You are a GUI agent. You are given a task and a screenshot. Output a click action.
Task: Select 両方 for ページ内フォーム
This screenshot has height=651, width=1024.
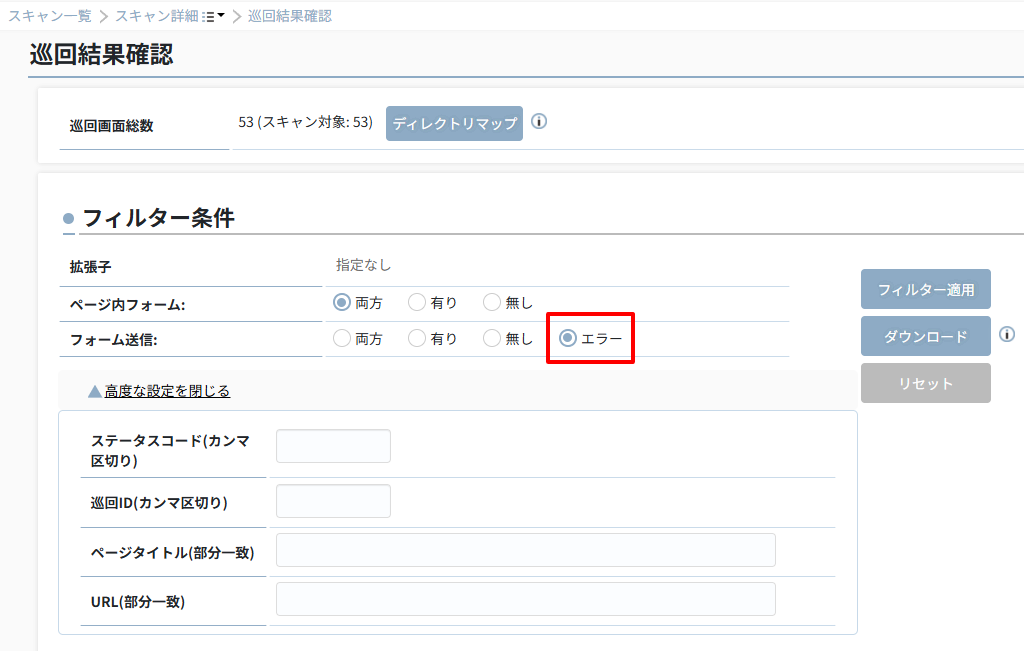tap(342, 302)
